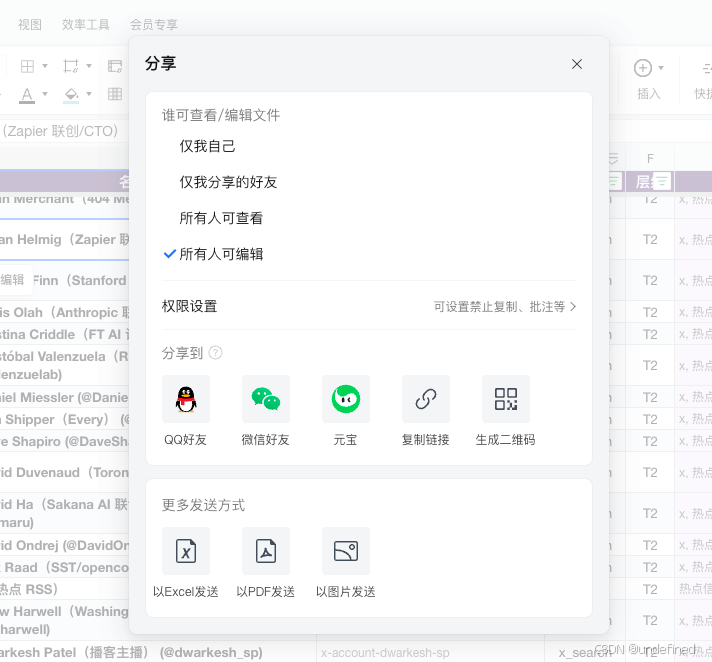
Task: Select column F header
Action: click(650, 159)
